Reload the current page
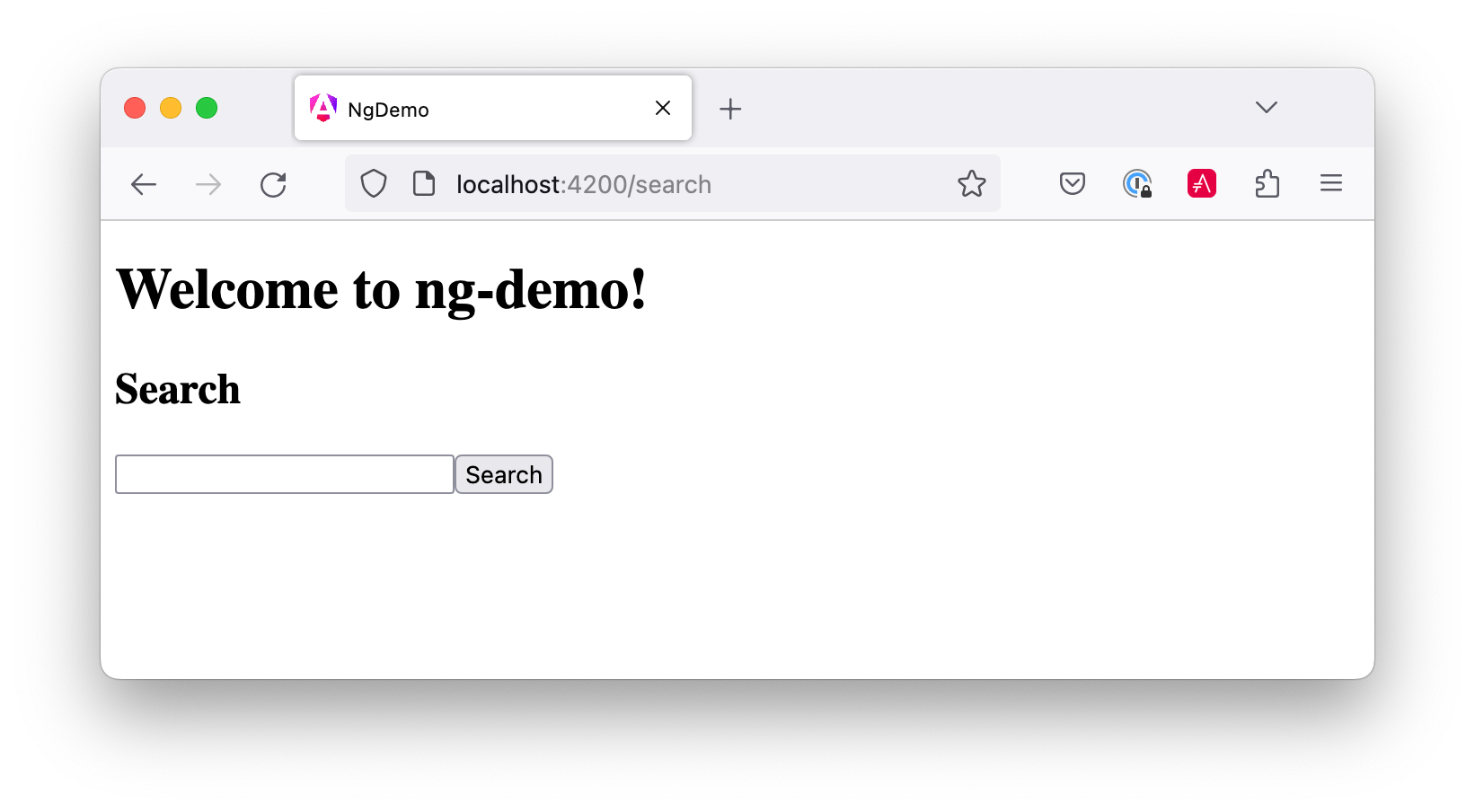1475x812 pixels. pyautogui.click(x=273, y=185)
